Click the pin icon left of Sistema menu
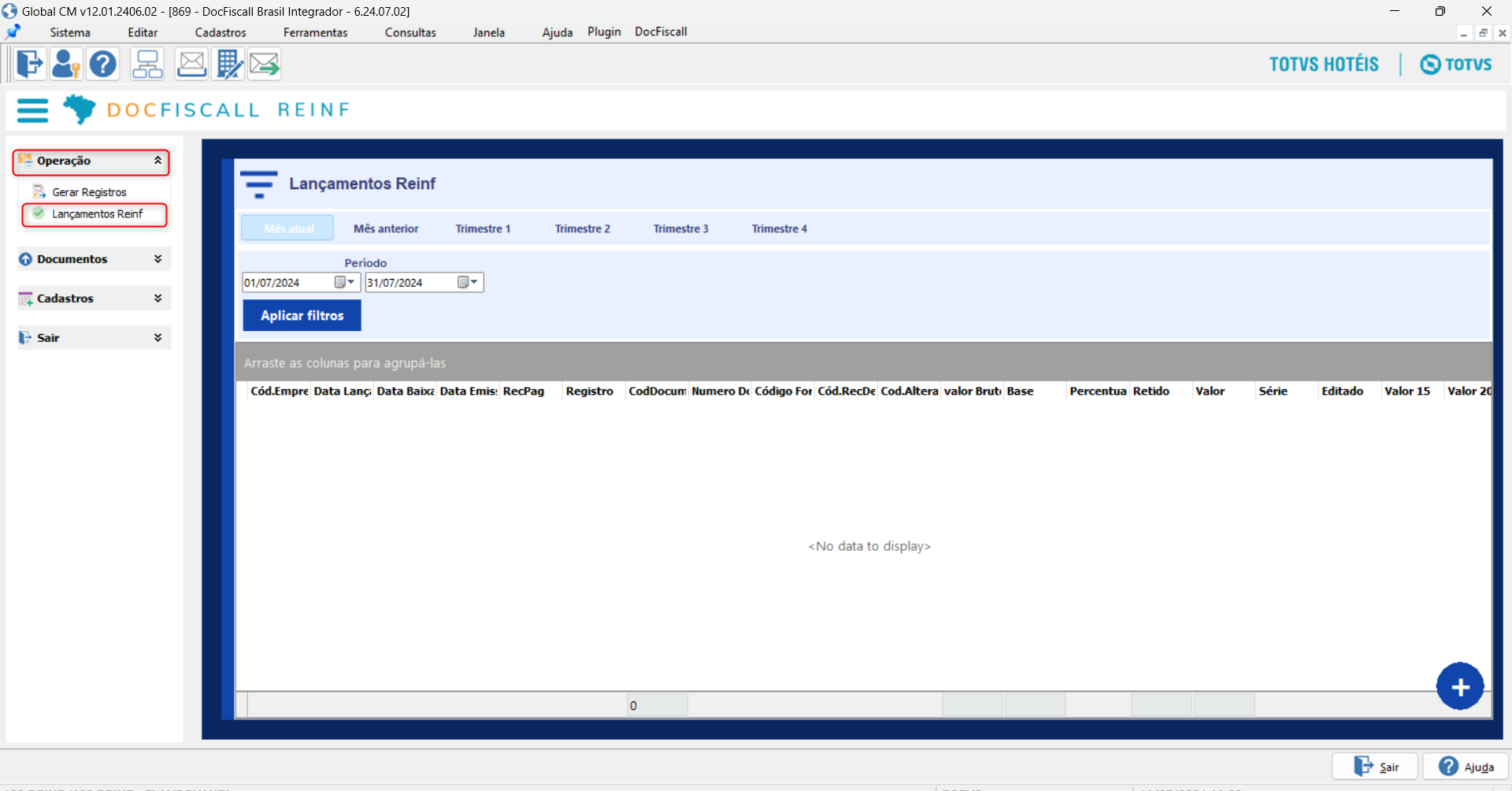 [x=13, y=32]
